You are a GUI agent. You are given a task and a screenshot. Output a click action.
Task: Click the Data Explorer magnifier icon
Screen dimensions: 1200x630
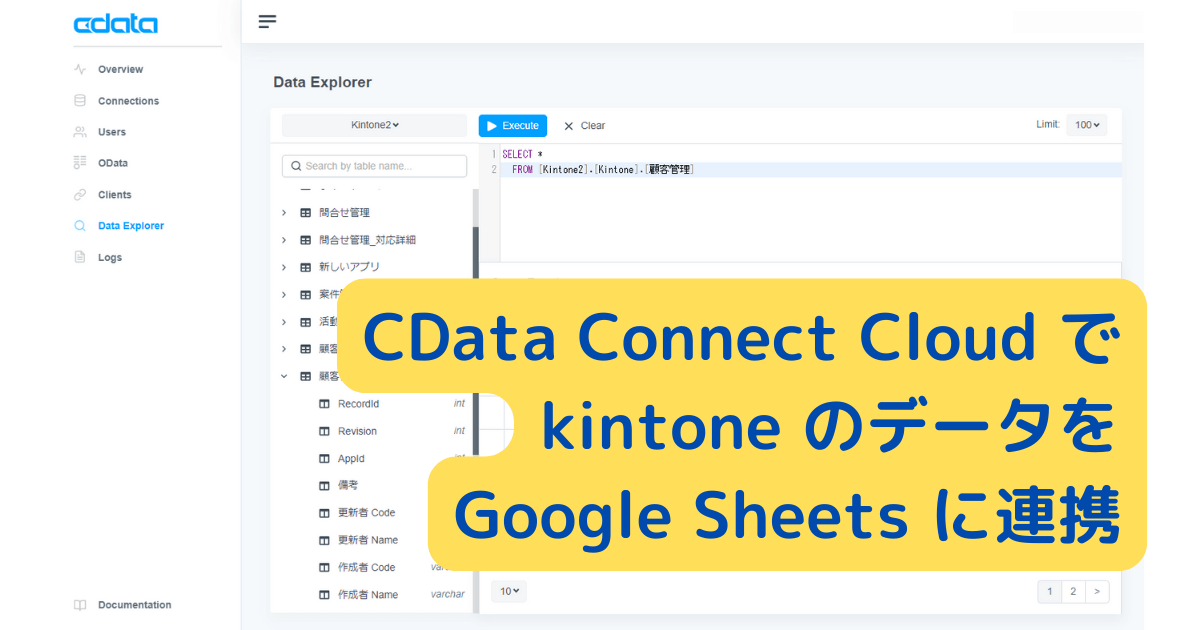(x=80, y=225)
